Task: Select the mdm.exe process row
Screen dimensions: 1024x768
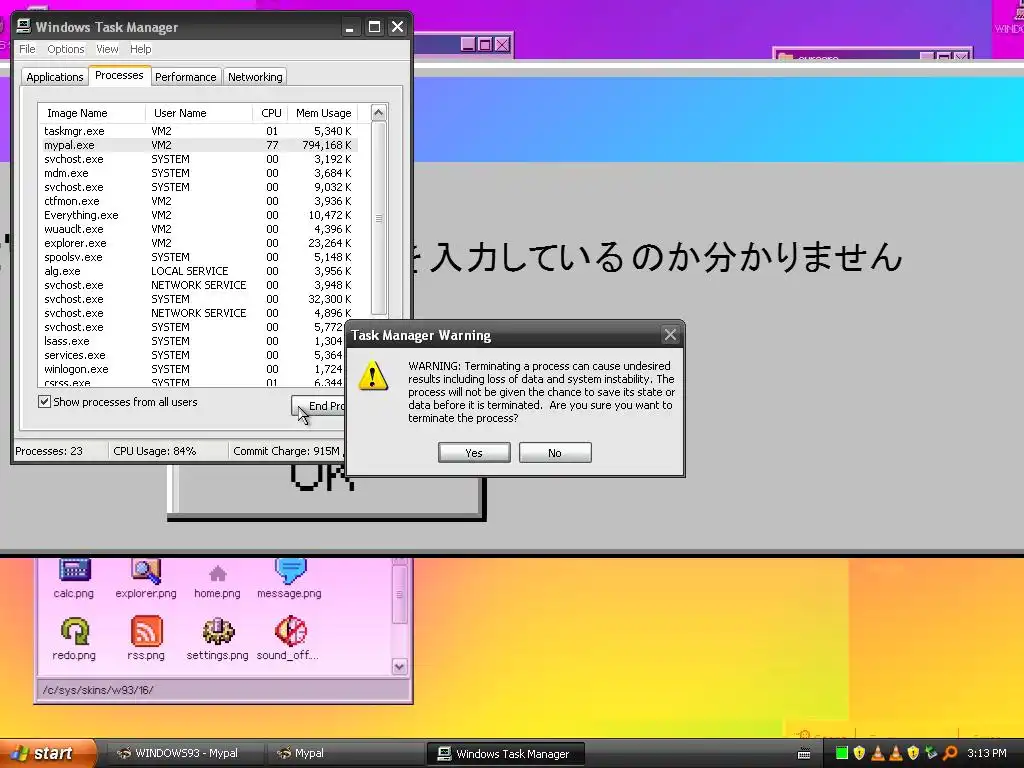Action: 198,173
